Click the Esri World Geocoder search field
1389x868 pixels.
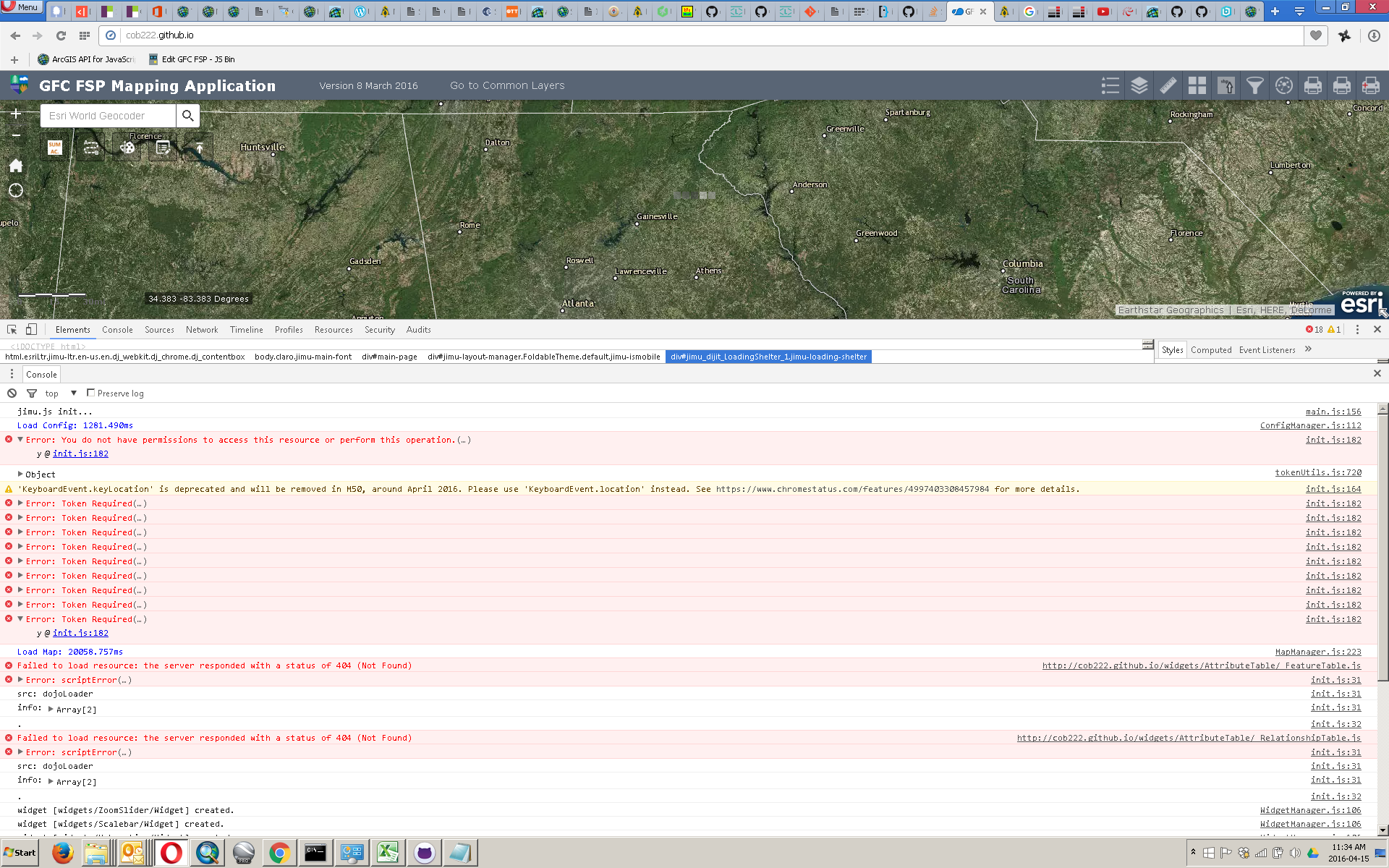coord(109,116)
